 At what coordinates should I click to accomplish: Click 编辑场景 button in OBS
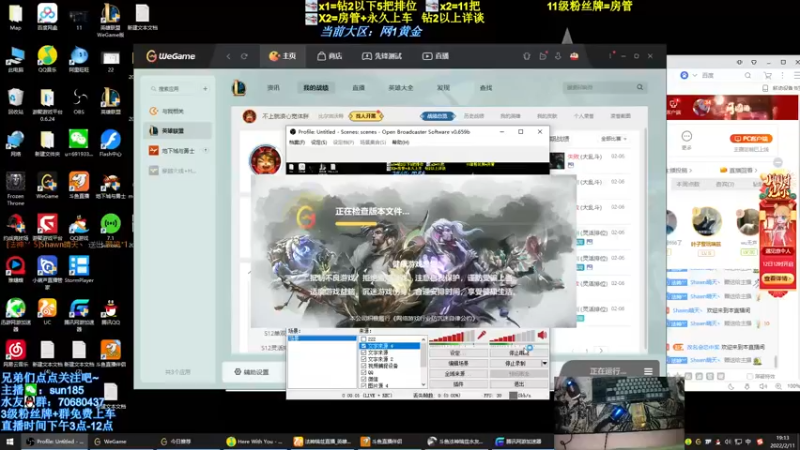click(458, 363)
